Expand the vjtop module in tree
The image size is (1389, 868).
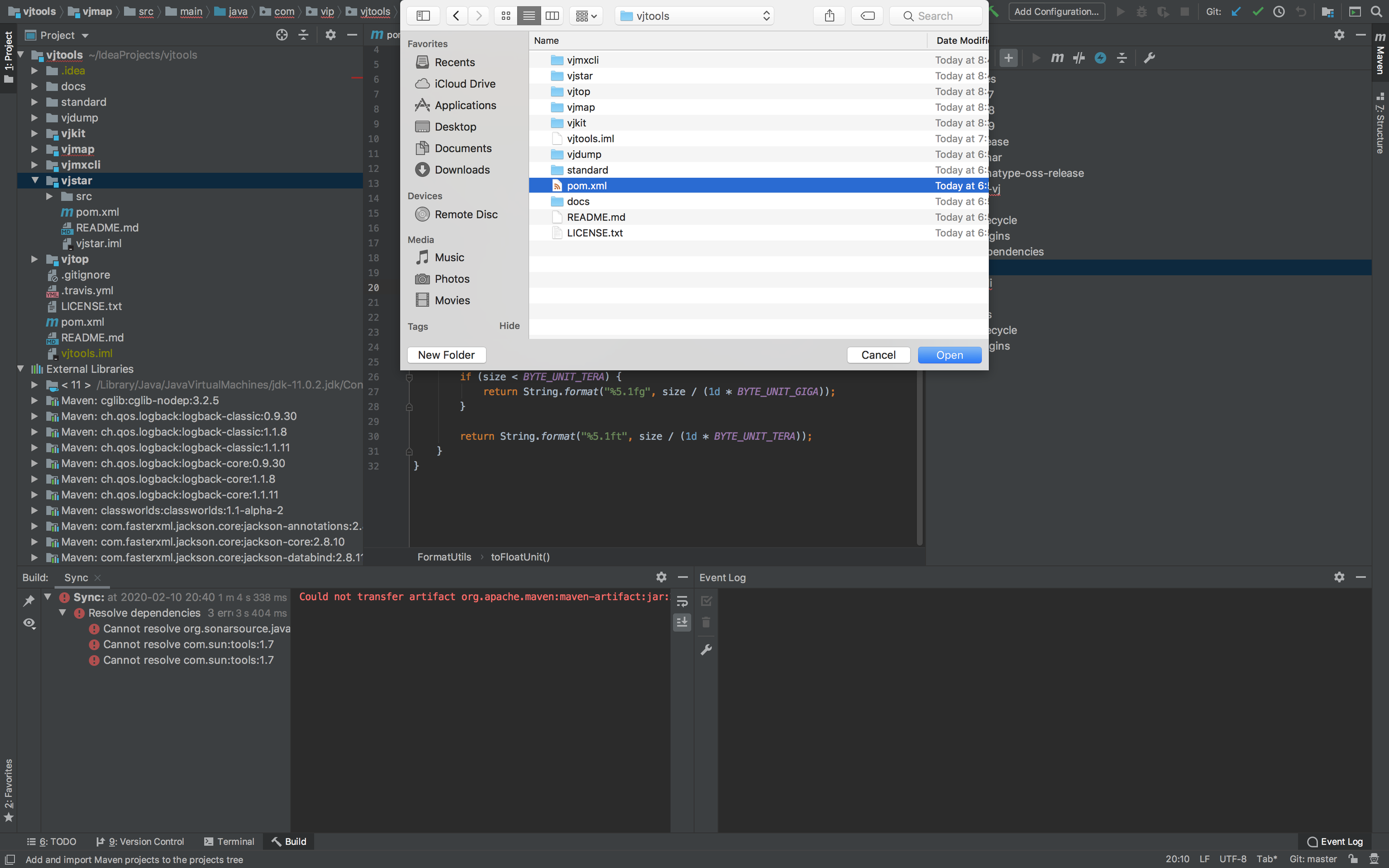click(x=35, y=259)
